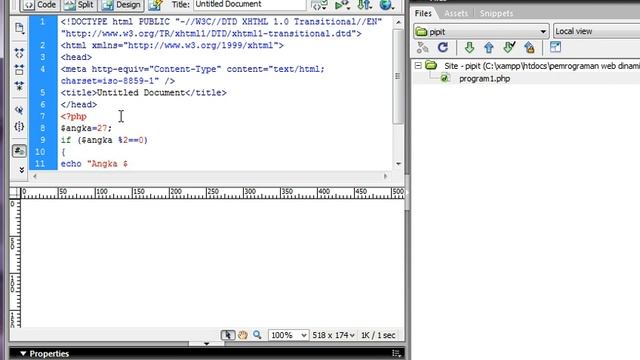Choose the Hand tool in status bar
Screen dimensions: 640x360
(x=243, y=335)
